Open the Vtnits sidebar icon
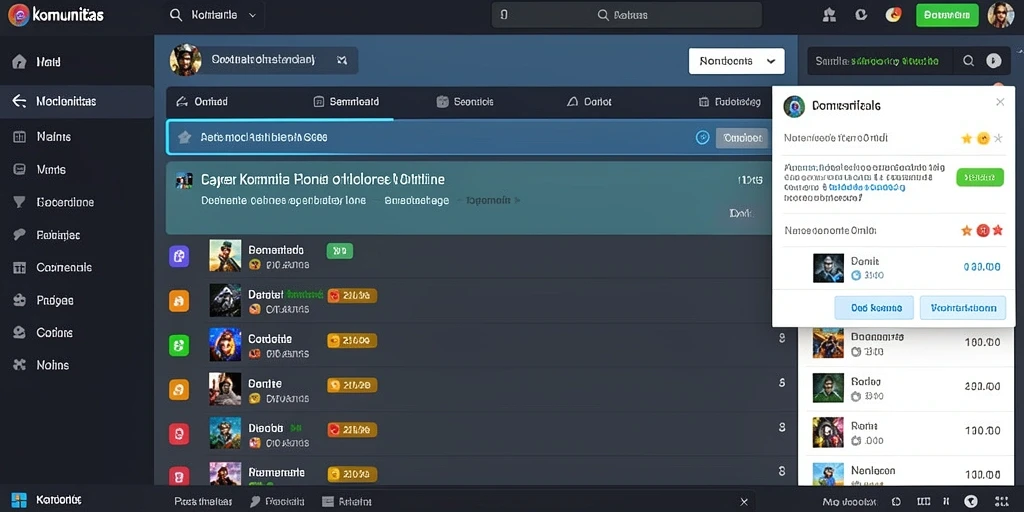The width and height of the screenshot is (1024, 512). (x=20, y=169)
